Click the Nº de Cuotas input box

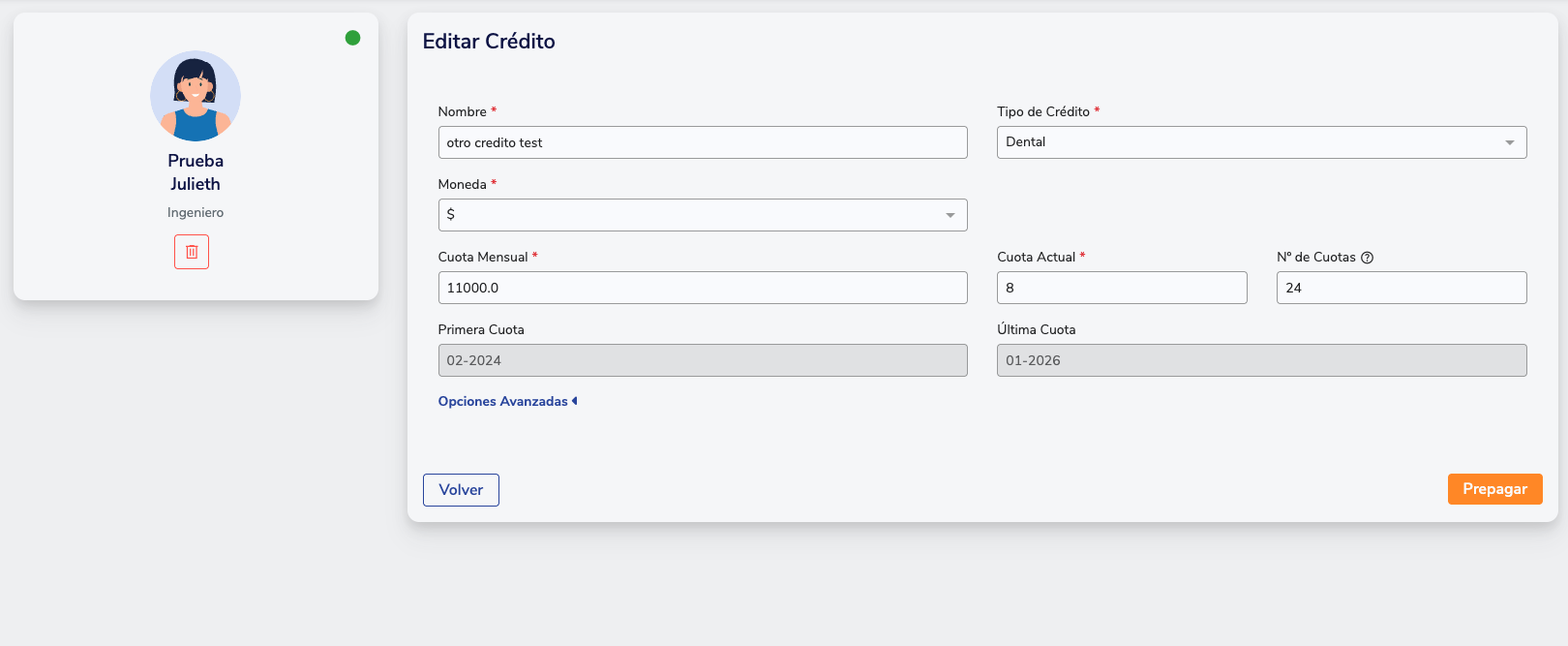click(1402, 288)
